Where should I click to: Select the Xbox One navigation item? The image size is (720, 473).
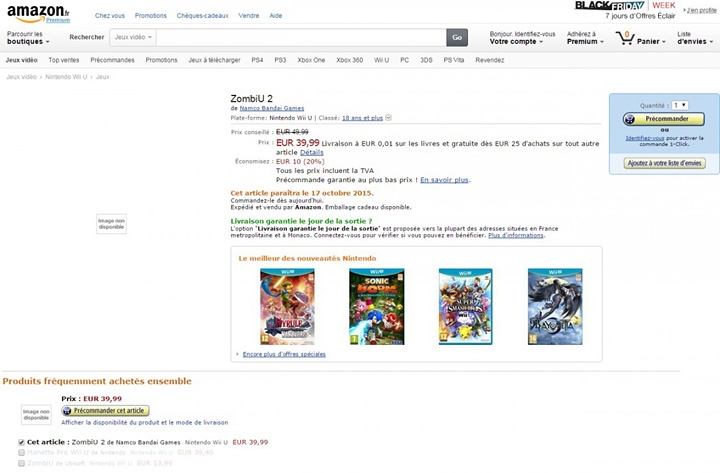(x=311, y=60)
